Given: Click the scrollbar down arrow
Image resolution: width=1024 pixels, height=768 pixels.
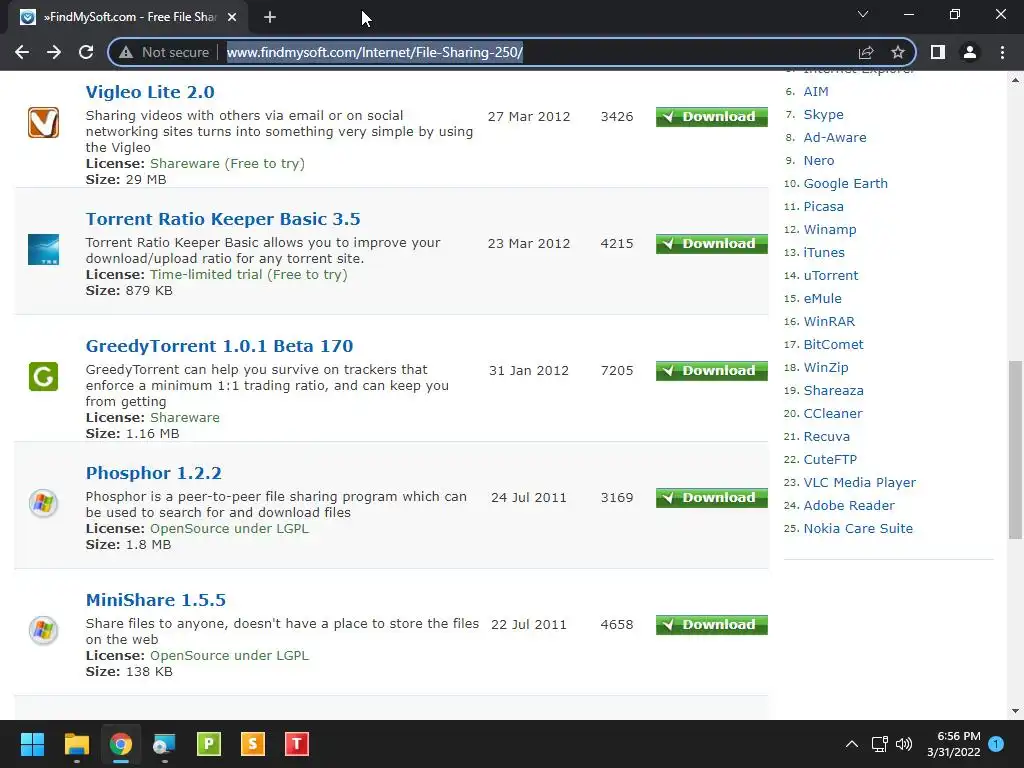Looking at the screenshot, I should (x=1015, y=711).
